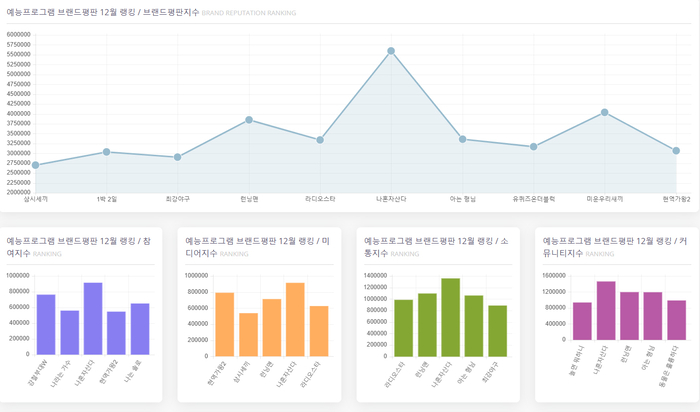Click the peak 나혼자산다 point on line chart
This screenshot has width=700, height=412.
coord(391,51)
